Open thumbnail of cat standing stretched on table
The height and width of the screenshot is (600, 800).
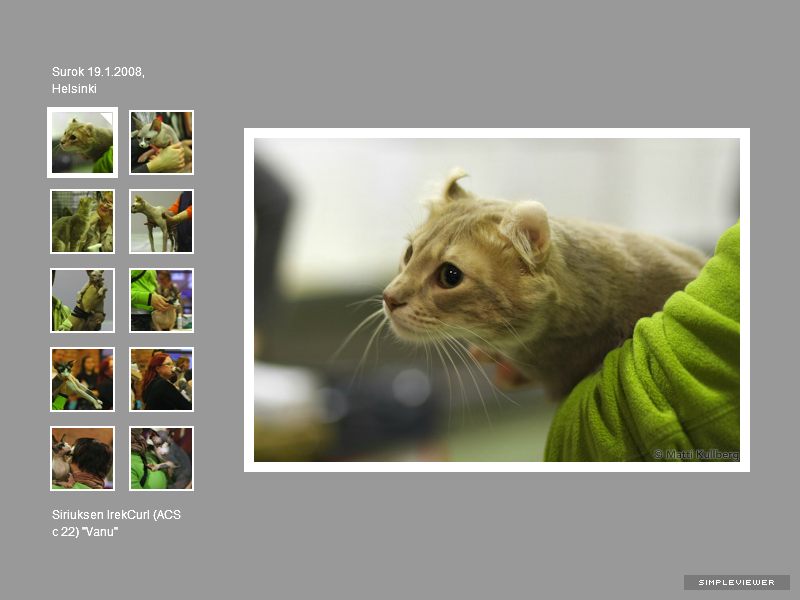[x=161, y=221]
